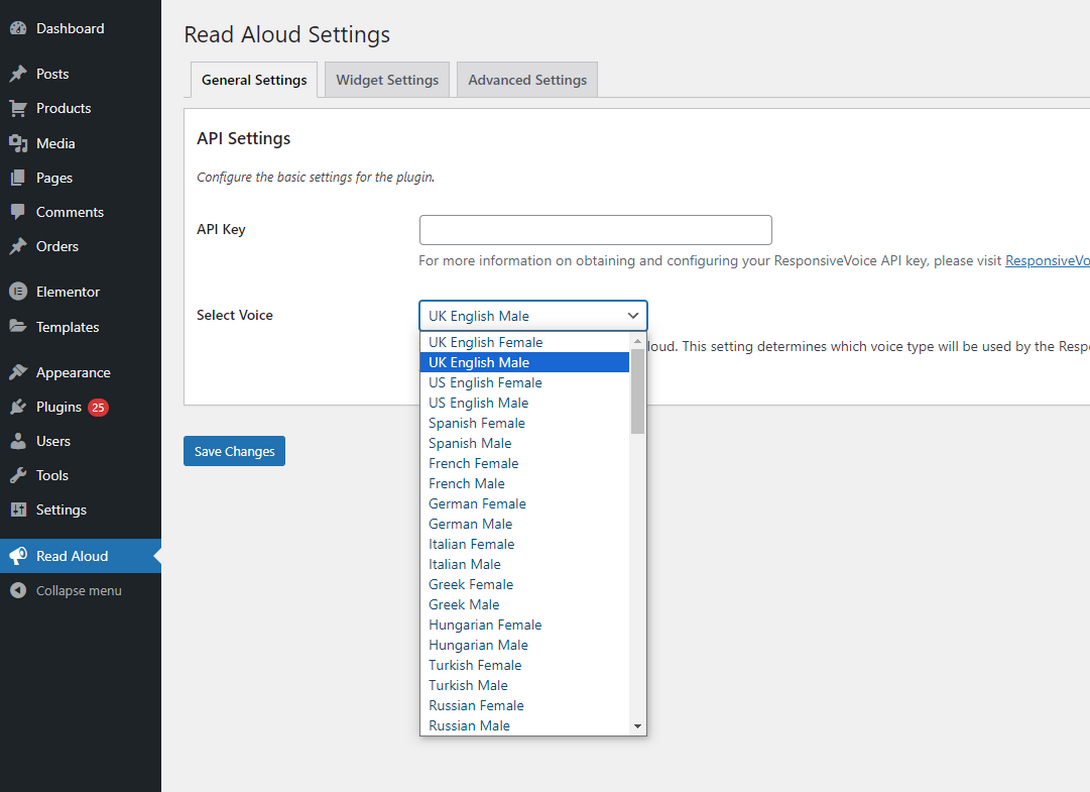
Task: Open the Select Voice dropdown
Action: pyautogui.click(x=532, y=315)
